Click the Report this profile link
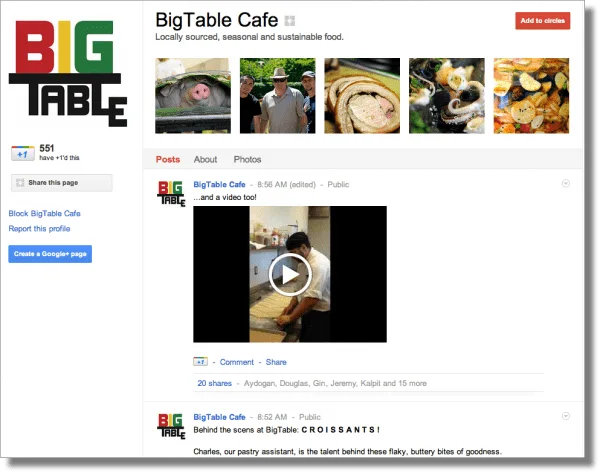Screen dimensions: 600x473 point(39,228)
